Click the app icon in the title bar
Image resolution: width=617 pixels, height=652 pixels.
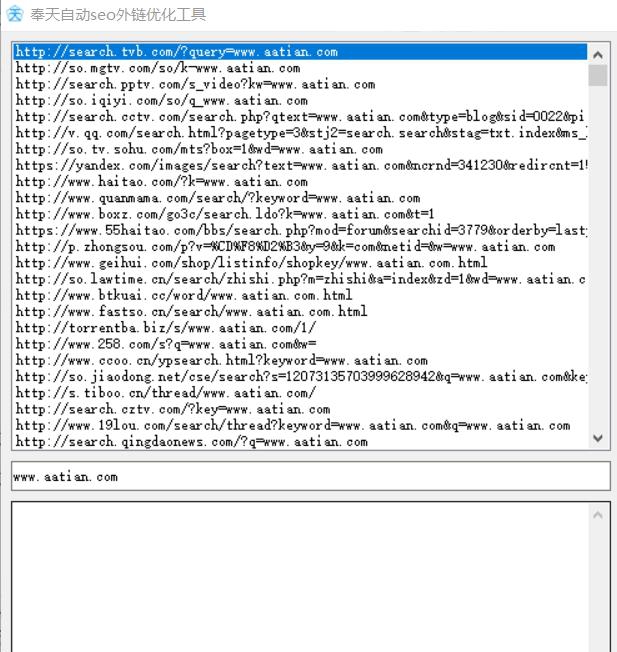pyautogui.click(x=15, y=14)
